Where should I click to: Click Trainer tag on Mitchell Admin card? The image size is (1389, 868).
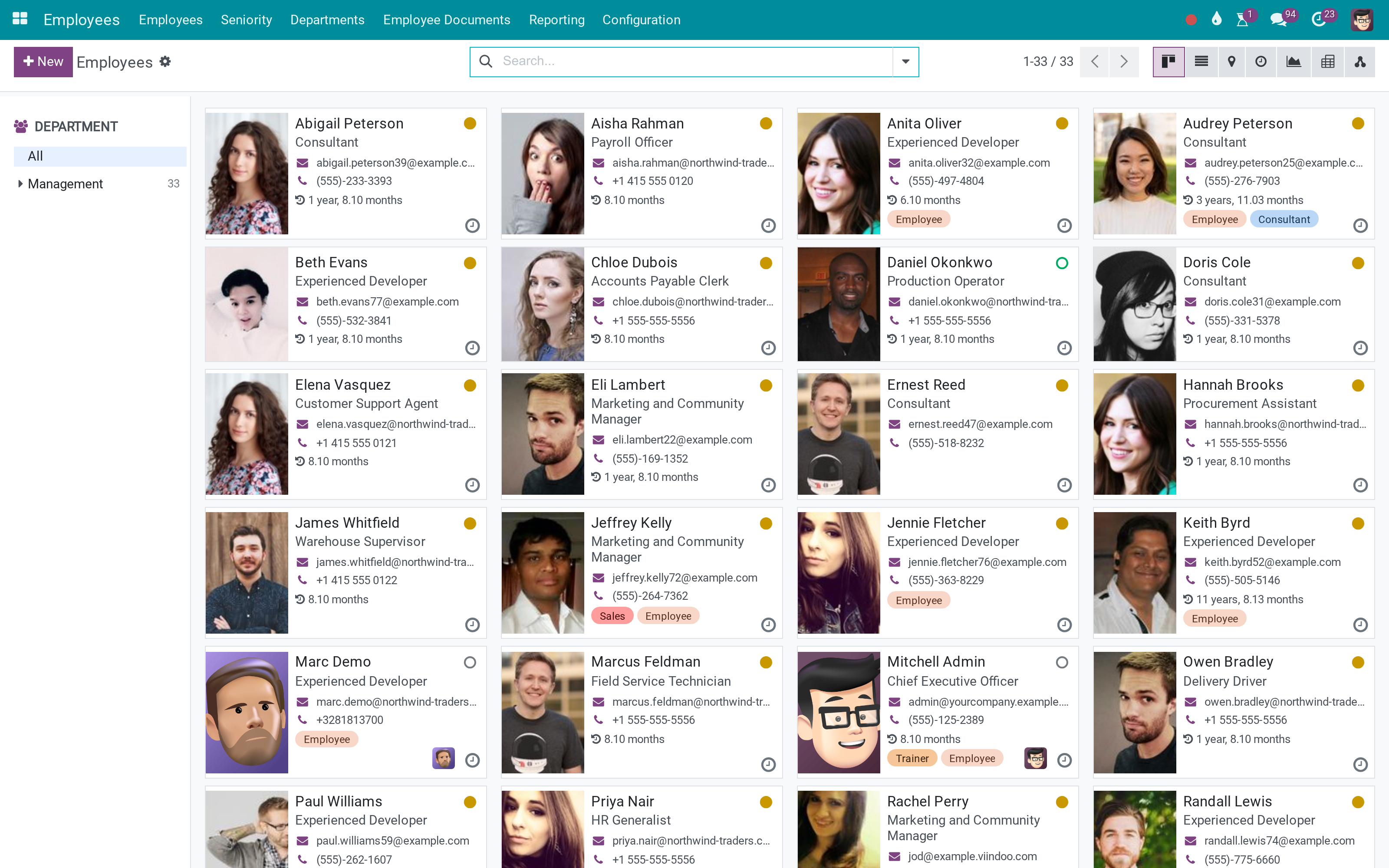[912, 758]
